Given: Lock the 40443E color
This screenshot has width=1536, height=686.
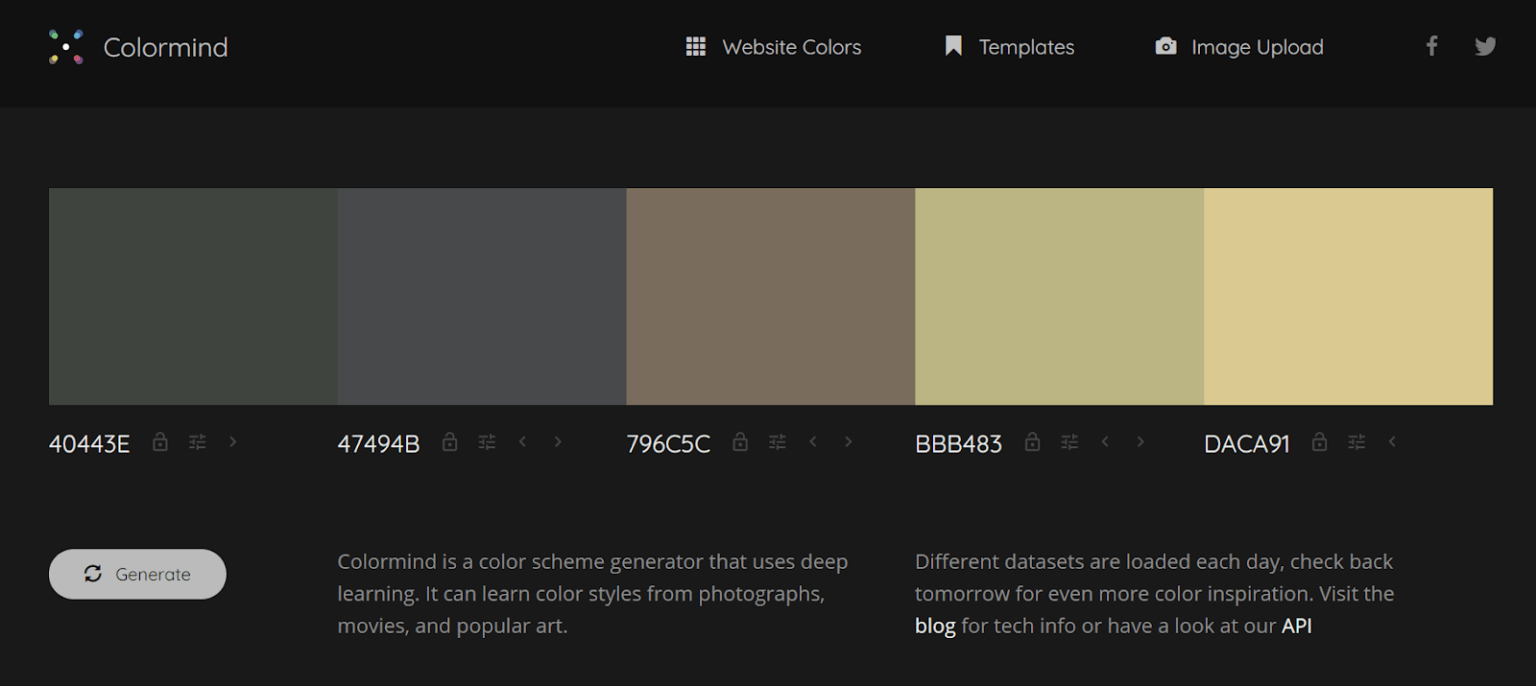Looking at the screenshot, I should 160,441.
